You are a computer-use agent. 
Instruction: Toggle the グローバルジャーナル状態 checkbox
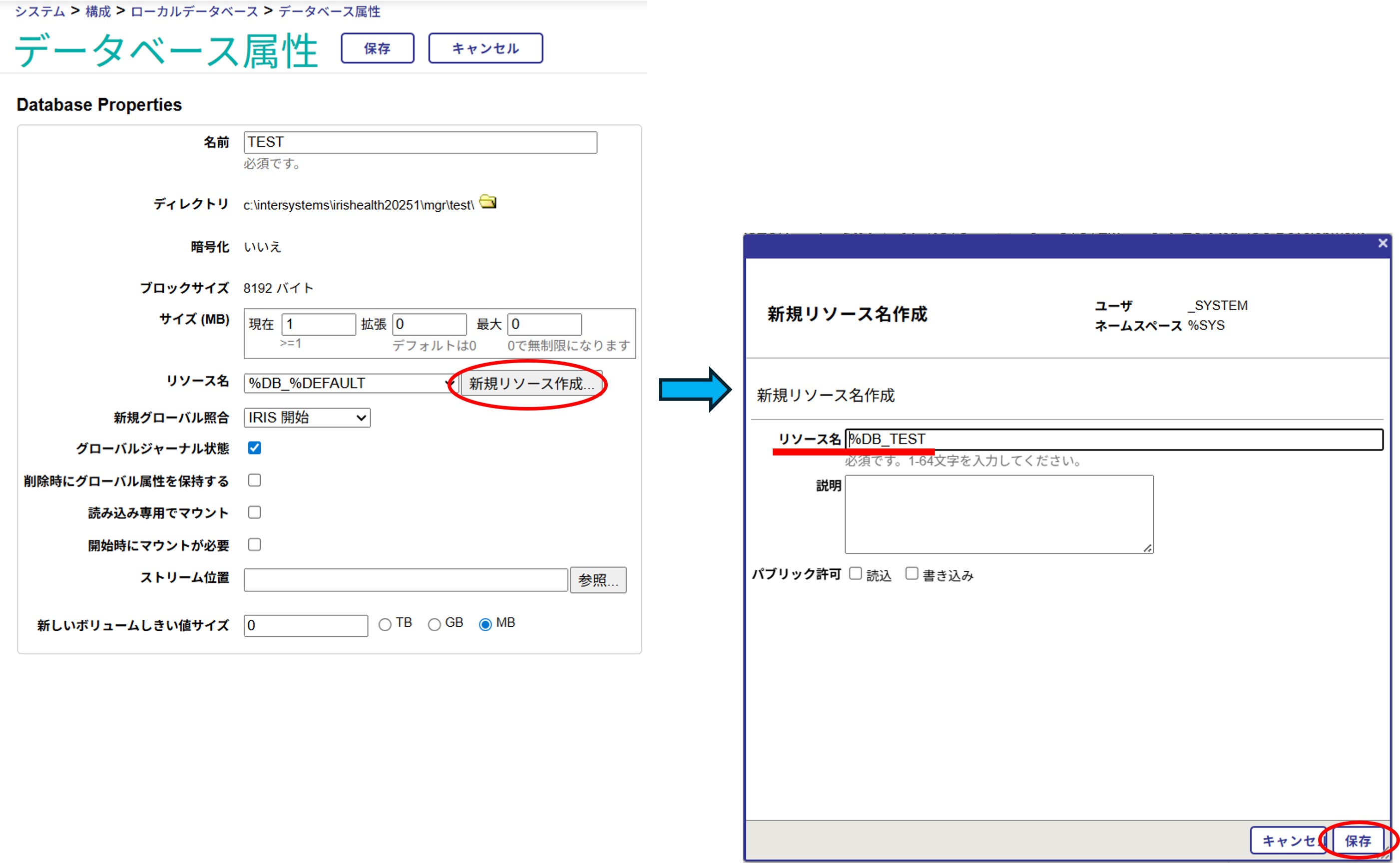point(255,448)
